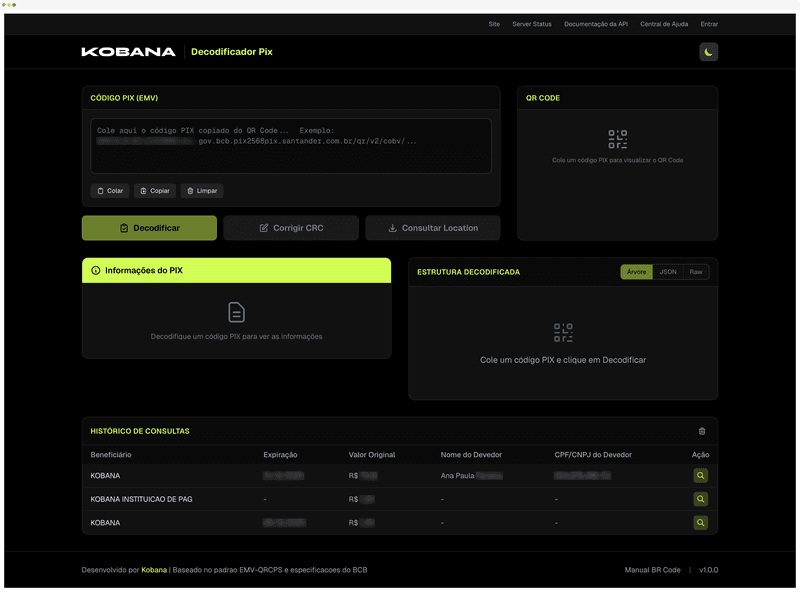
Task: Toggle dark mode with the moon icon
Action: click(708, 51)
